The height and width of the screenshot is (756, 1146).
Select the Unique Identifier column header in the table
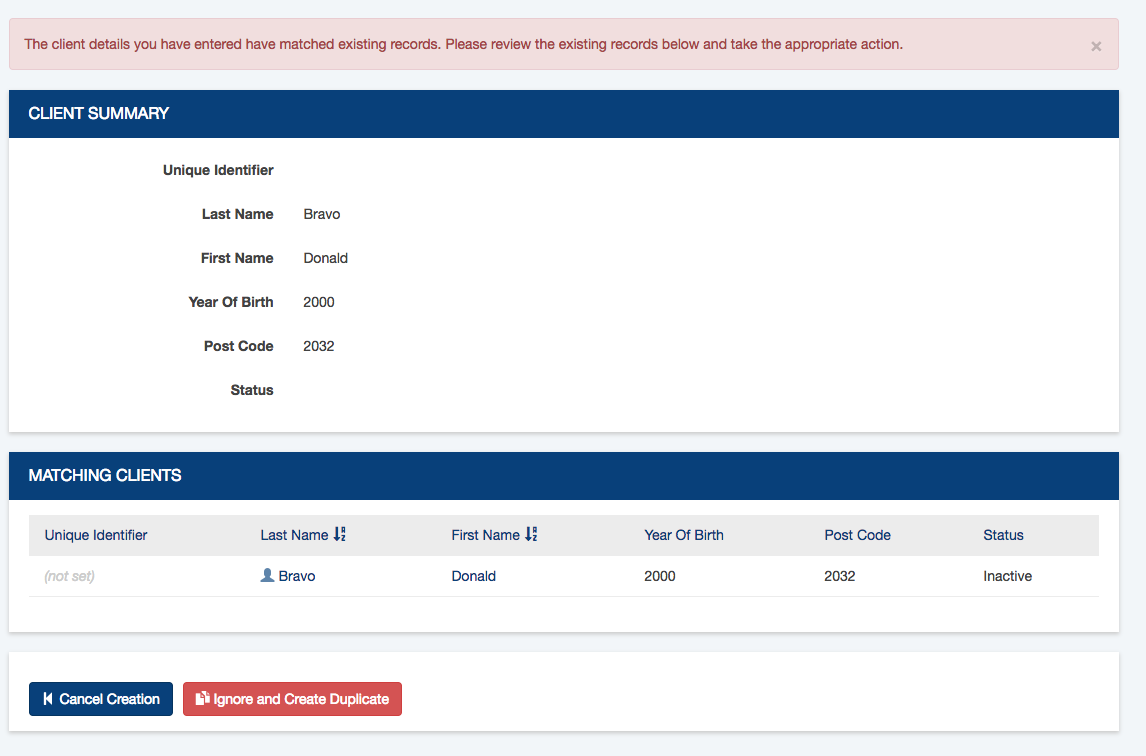click(96, 535)
